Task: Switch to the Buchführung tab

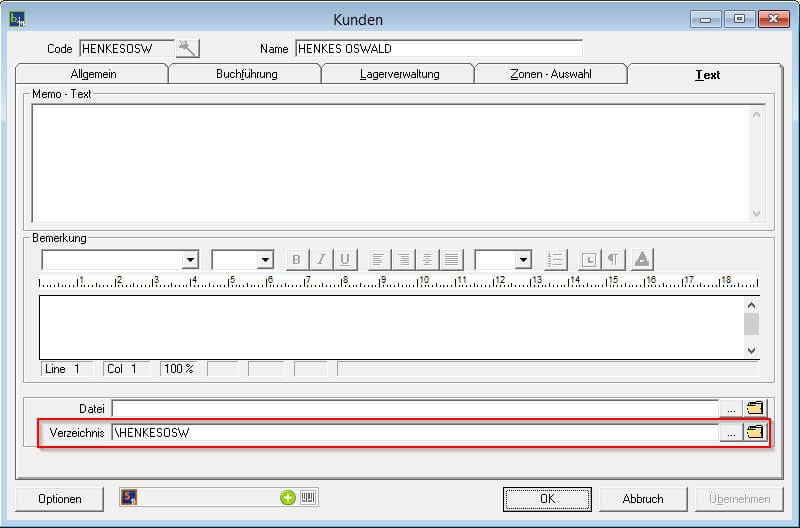Action: tap(246, 74)
